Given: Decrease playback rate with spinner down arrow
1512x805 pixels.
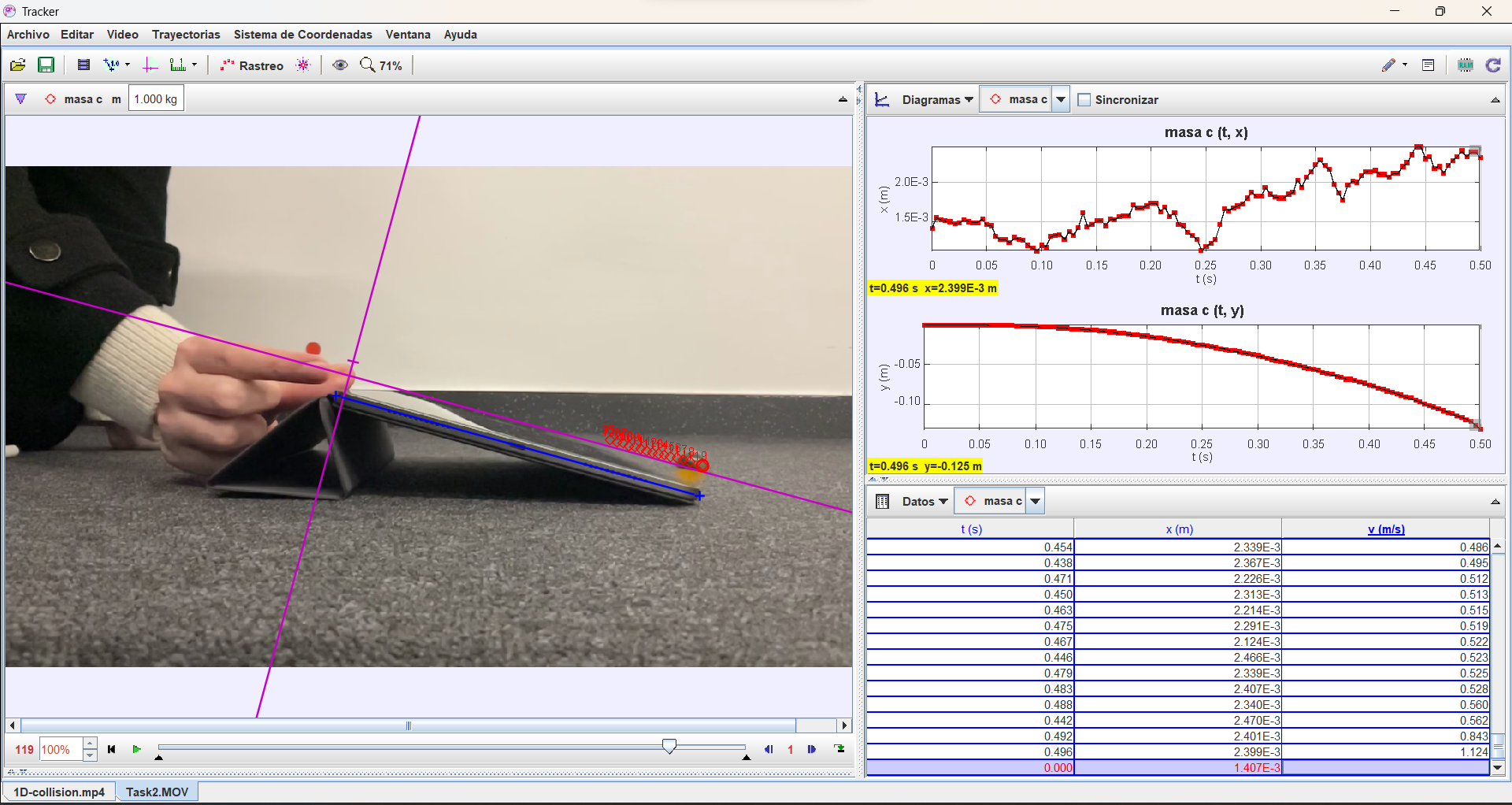Looking at the screenshot, I should click(90, 755).
